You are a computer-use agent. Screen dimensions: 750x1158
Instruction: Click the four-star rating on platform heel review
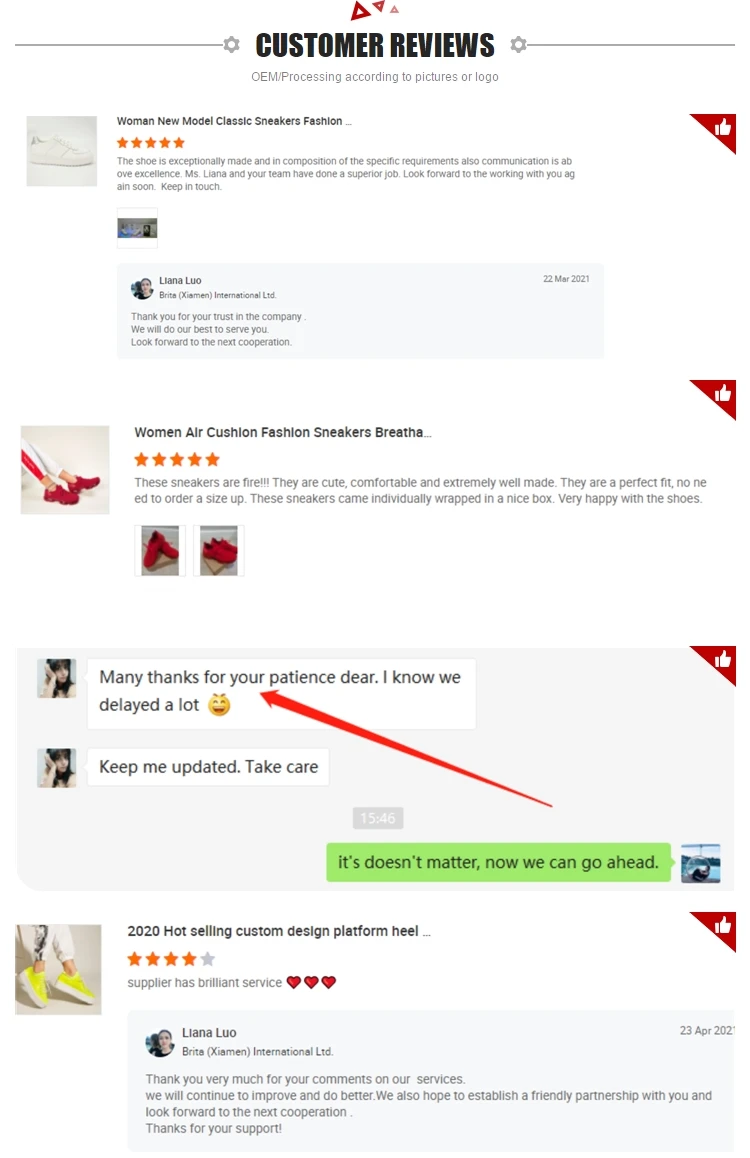[x=171, y=959]
